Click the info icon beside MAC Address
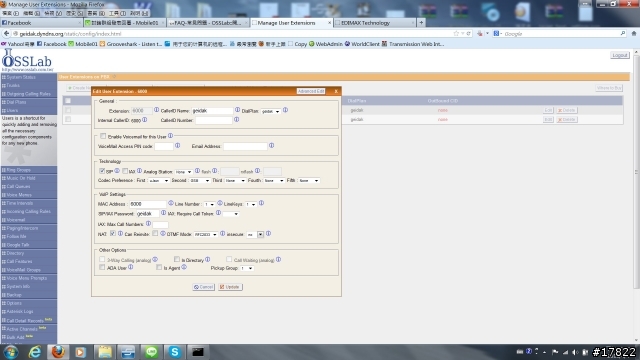Image resolution: width=640 pixels, height=360 pixels. [171, 203]
